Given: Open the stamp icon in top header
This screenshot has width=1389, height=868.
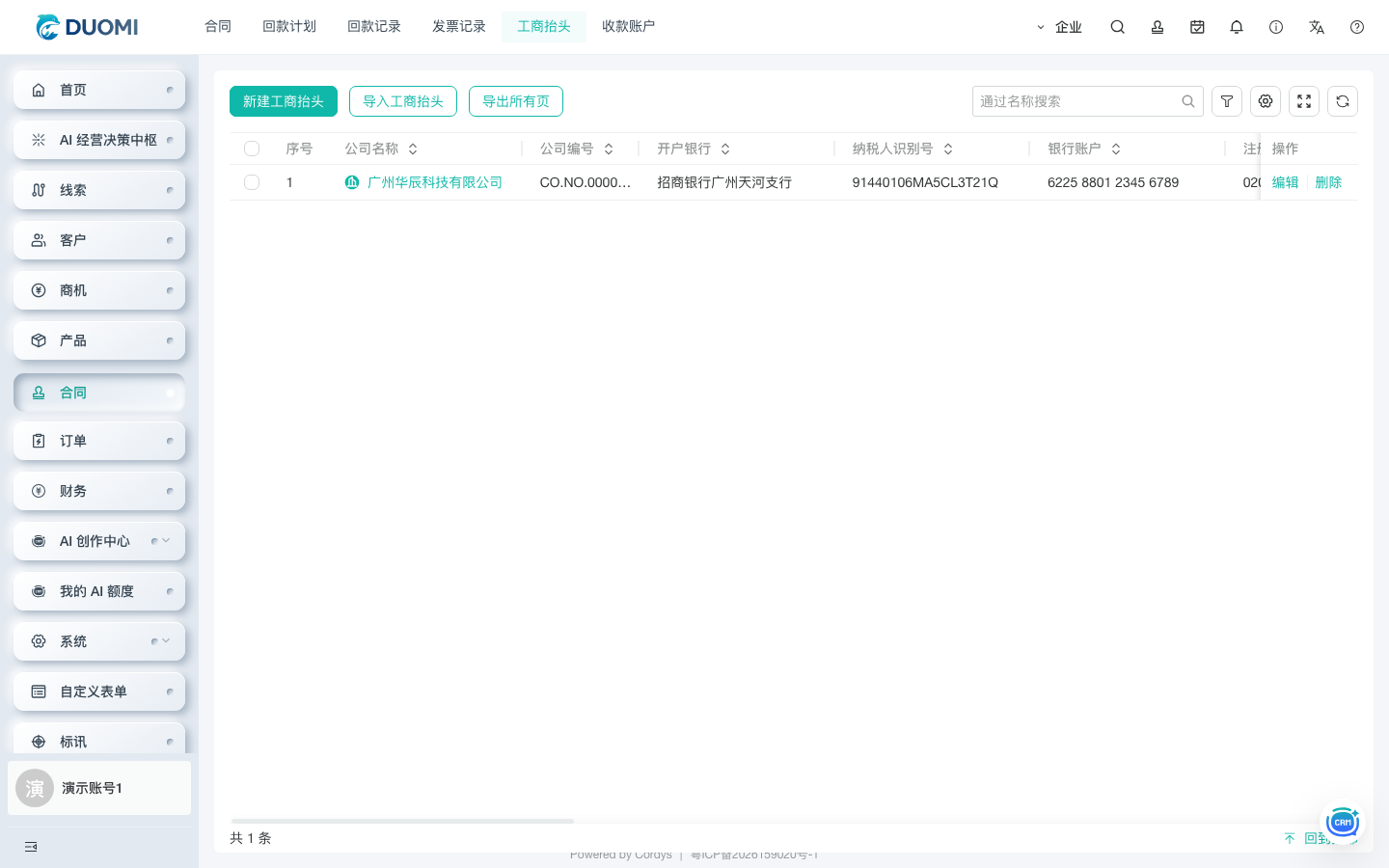Looking at the screenshot, I should (1157, 27).
